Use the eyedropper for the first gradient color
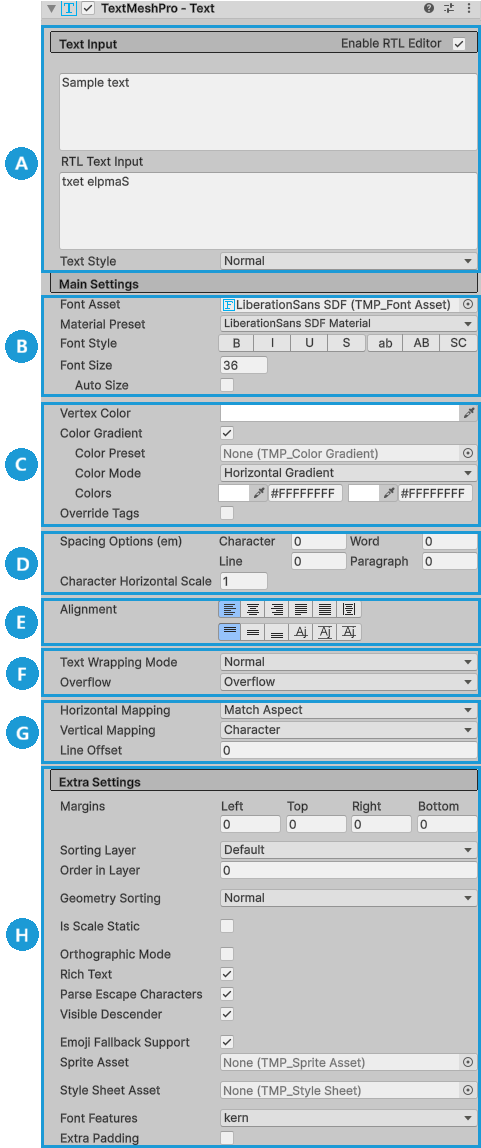Viewport: 481px width, 1148px height. 258,493
